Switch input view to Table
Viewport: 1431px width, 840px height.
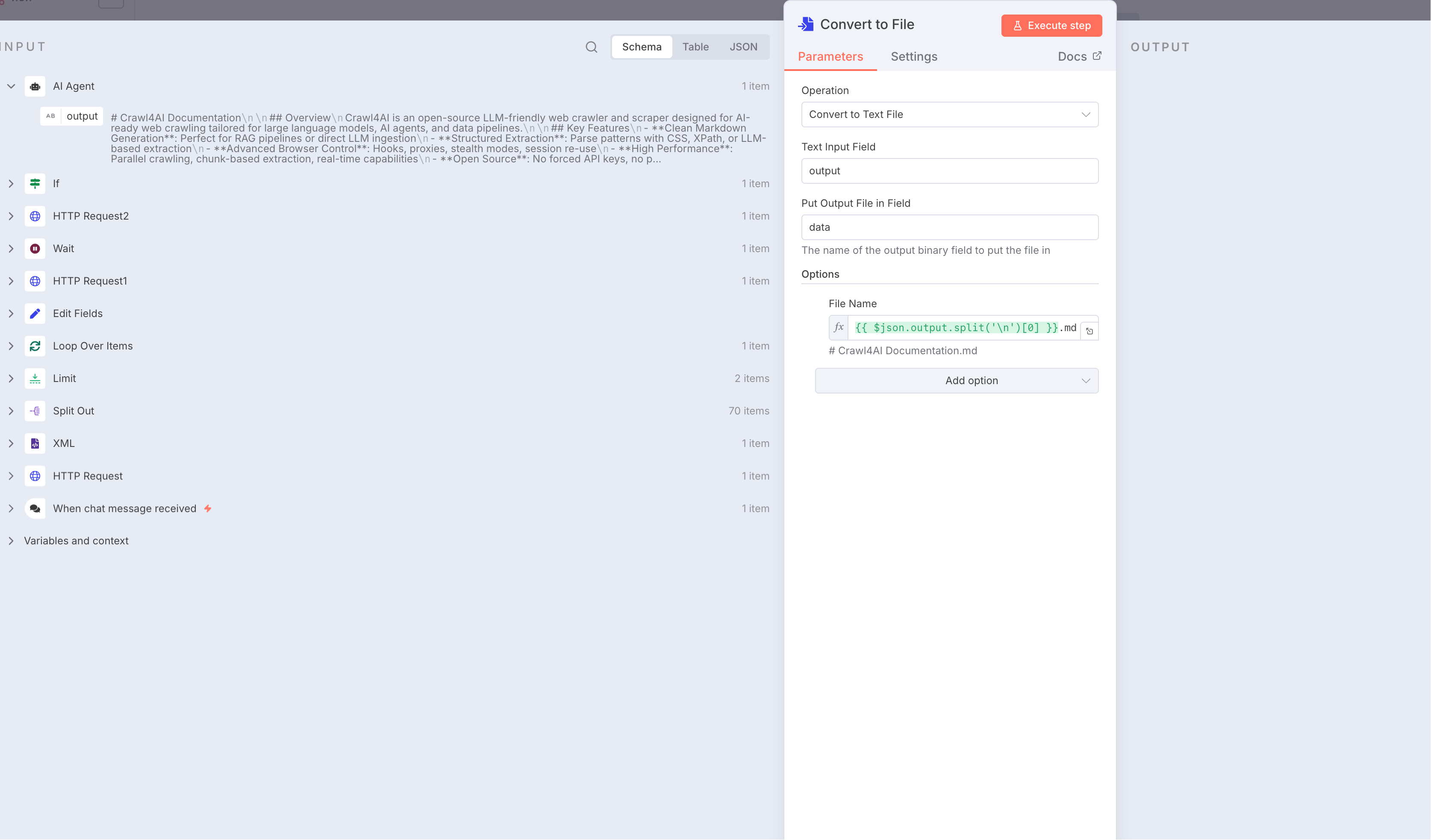pos(695,47)
